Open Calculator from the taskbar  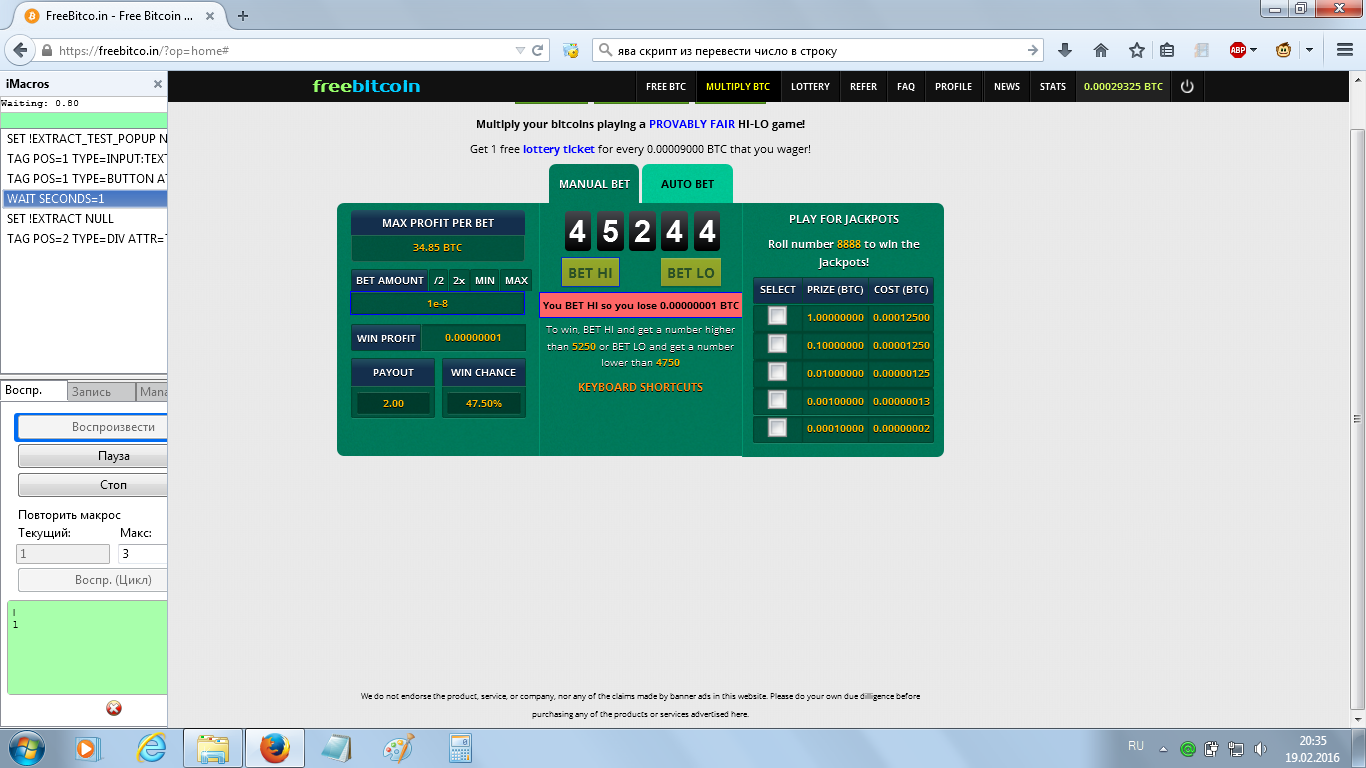pyautogui.click(x=461, y=748)
